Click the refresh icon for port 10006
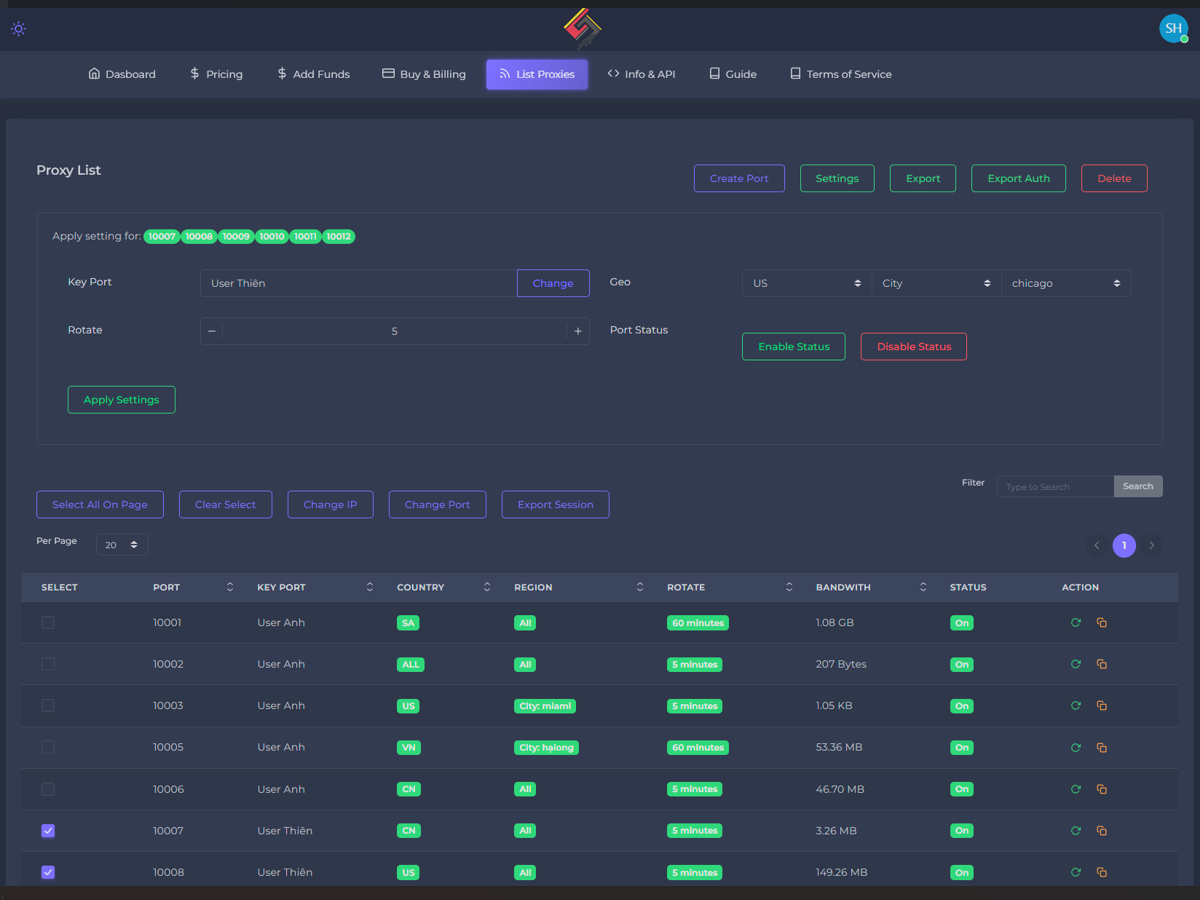 click(1076, 789)
